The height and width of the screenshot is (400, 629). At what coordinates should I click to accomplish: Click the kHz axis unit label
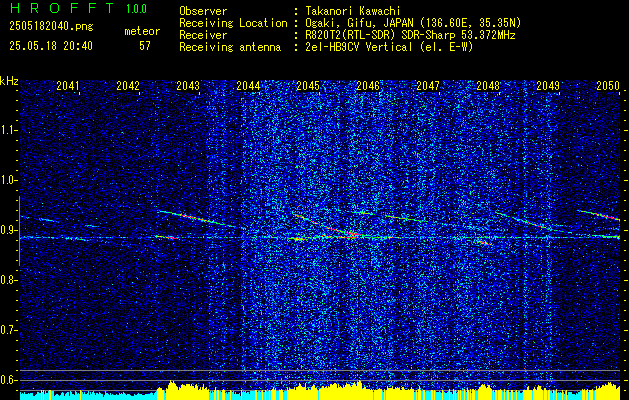pos(9,81)
